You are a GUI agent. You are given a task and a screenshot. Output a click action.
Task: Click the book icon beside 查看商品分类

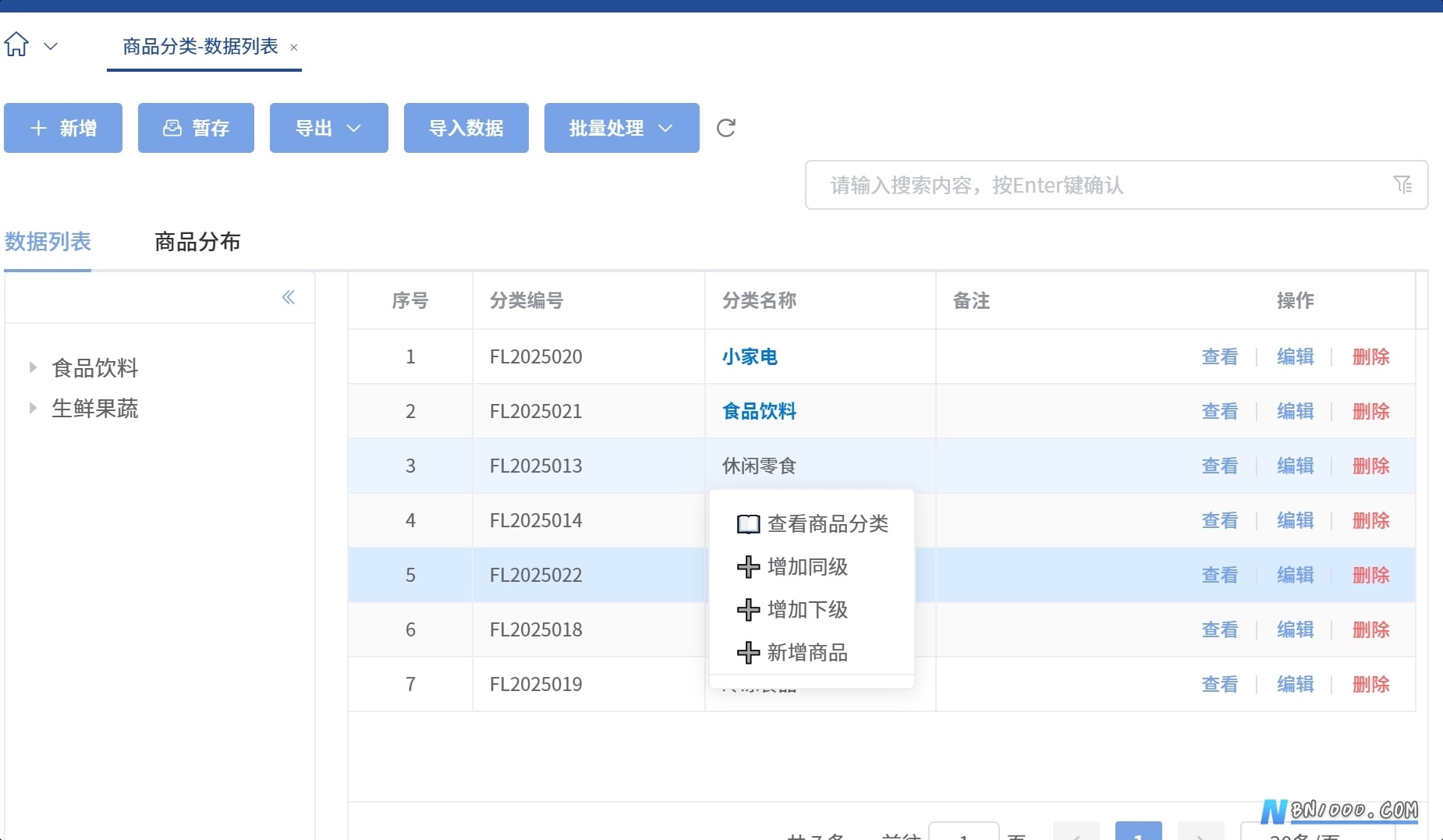tap(748, 524)
